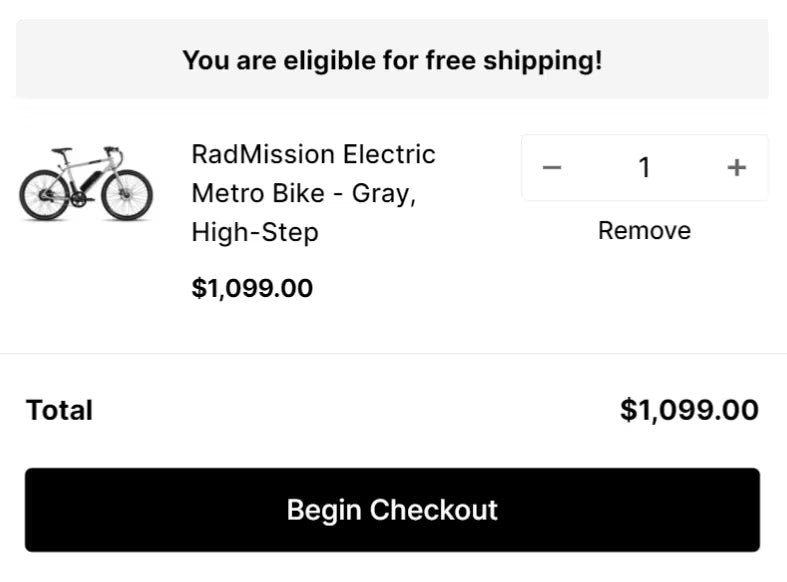Proceed to checkout using the black button
Viewport: 787px width, 582px height.
point(392,510)
